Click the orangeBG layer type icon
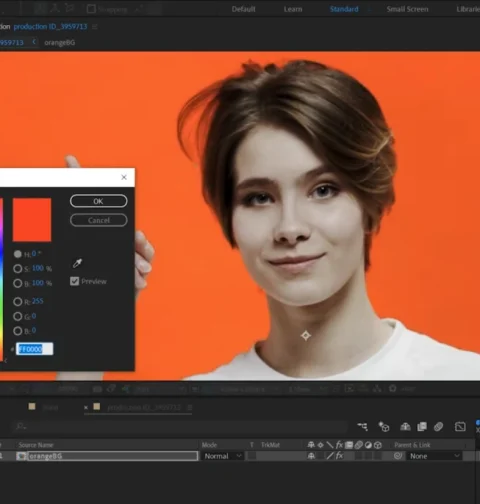Image resolution: width=480 pixels, height=504 pixels. [21, 456]
